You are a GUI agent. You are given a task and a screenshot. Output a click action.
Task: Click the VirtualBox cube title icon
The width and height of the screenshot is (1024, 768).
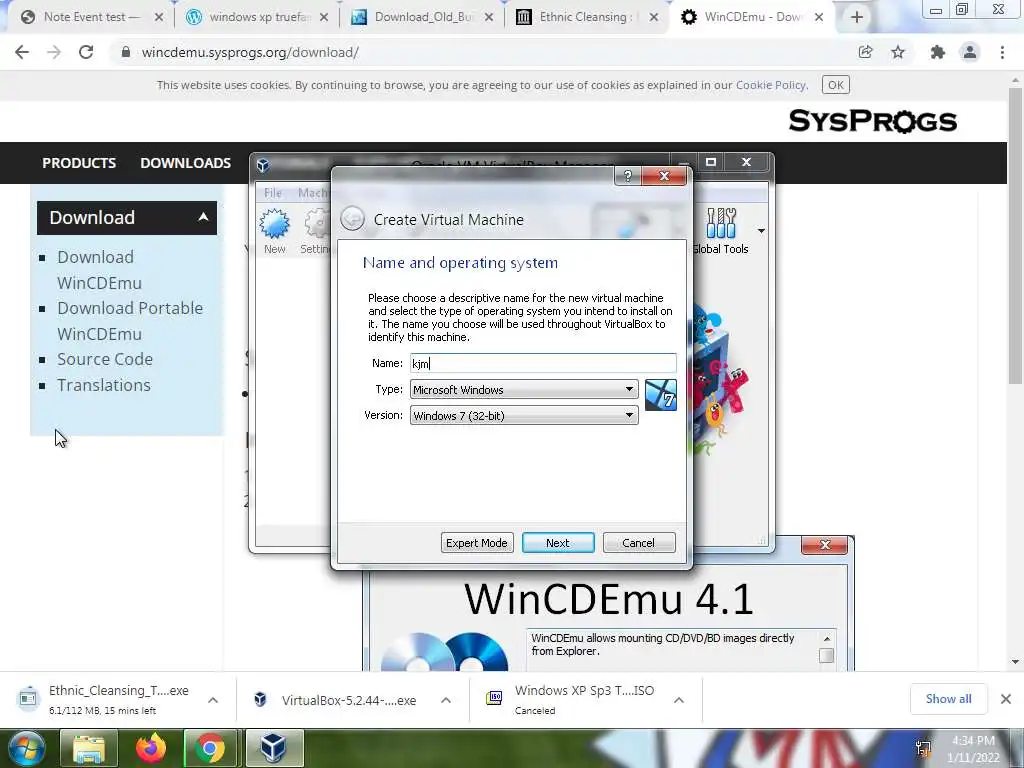tap(263, 165)
